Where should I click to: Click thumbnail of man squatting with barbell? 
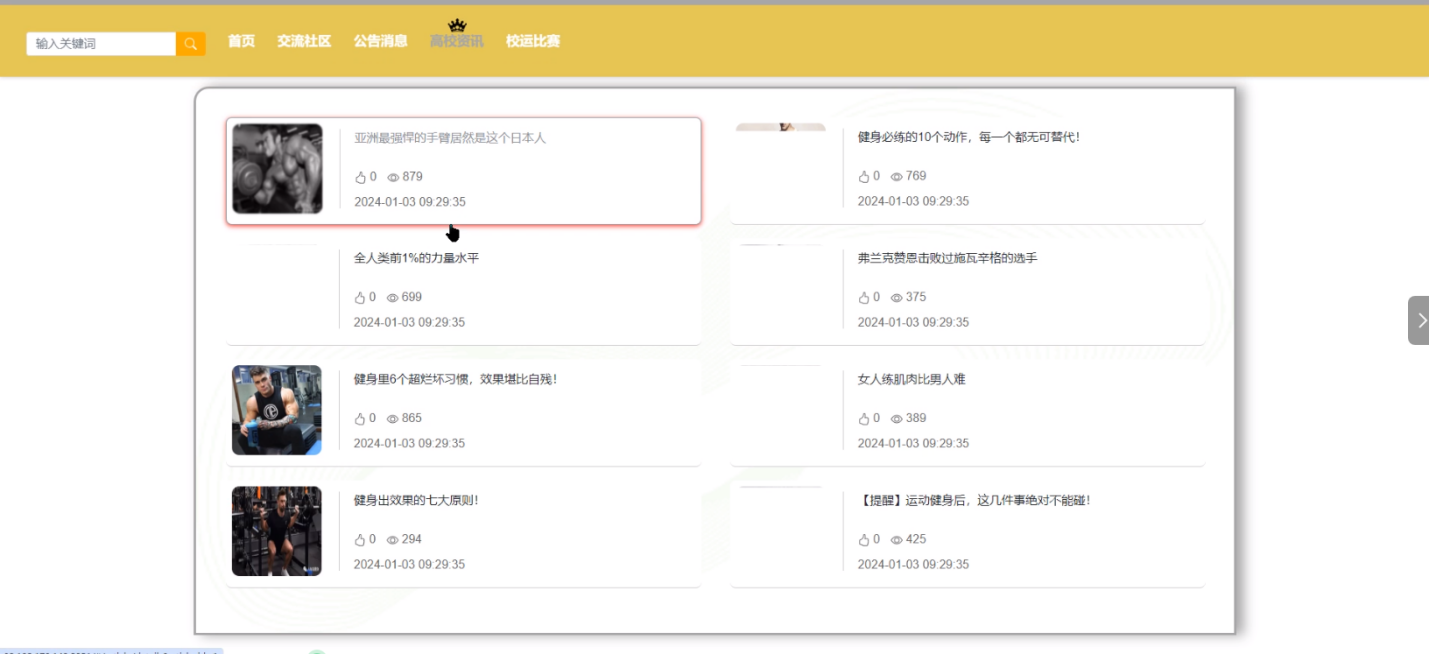point(277,531)
